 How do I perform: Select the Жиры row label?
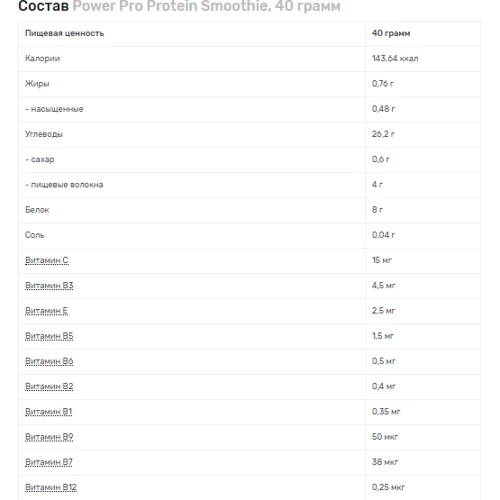[37, 84]
